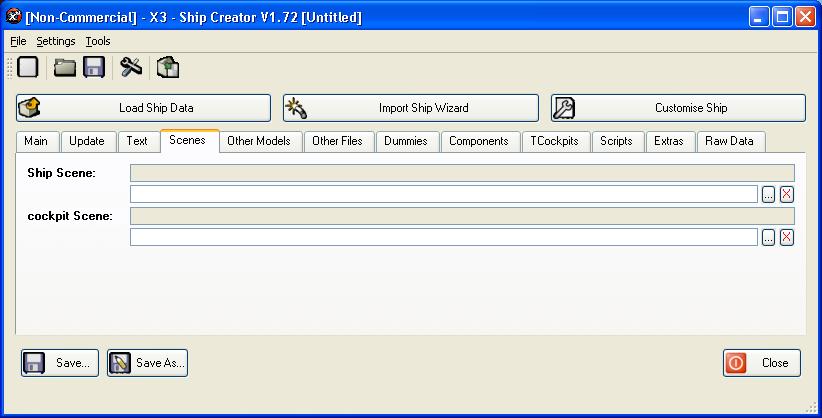Open the Tools menu
Image resolution: width=822 pixels, height=418 pixels.
pos(98,41)
